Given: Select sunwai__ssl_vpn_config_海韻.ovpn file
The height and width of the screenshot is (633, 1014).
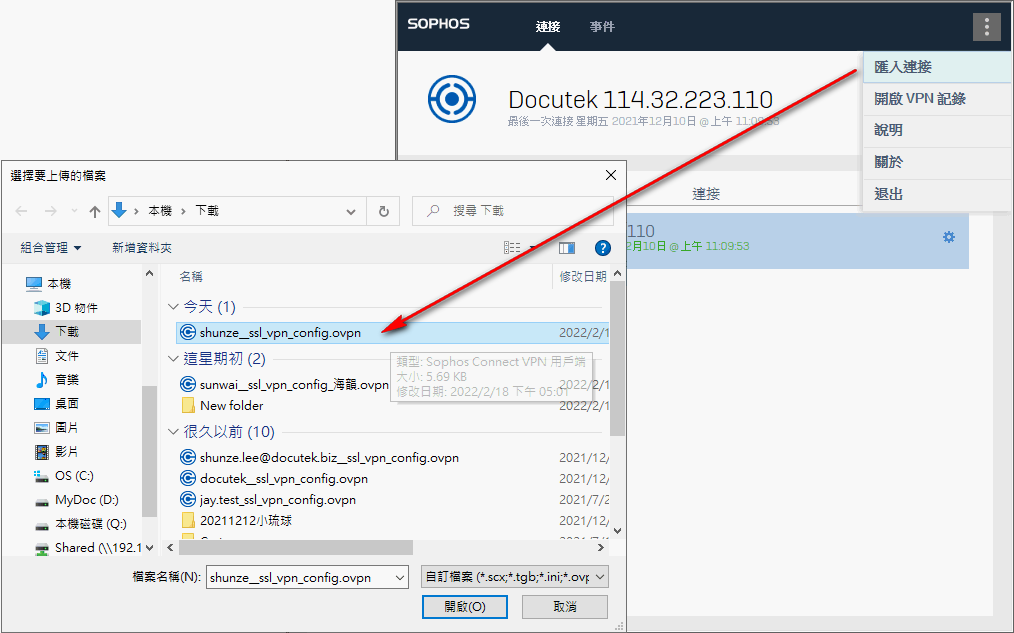Looking at the screenshot, I should (294, 384).
